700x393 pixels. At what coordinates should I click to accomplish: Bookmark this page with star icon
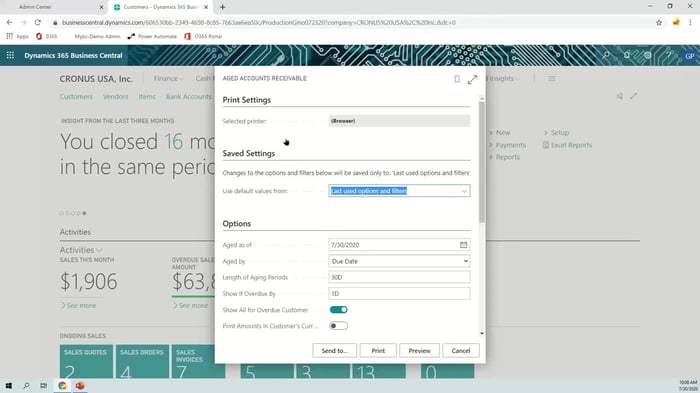pos(659,22)
